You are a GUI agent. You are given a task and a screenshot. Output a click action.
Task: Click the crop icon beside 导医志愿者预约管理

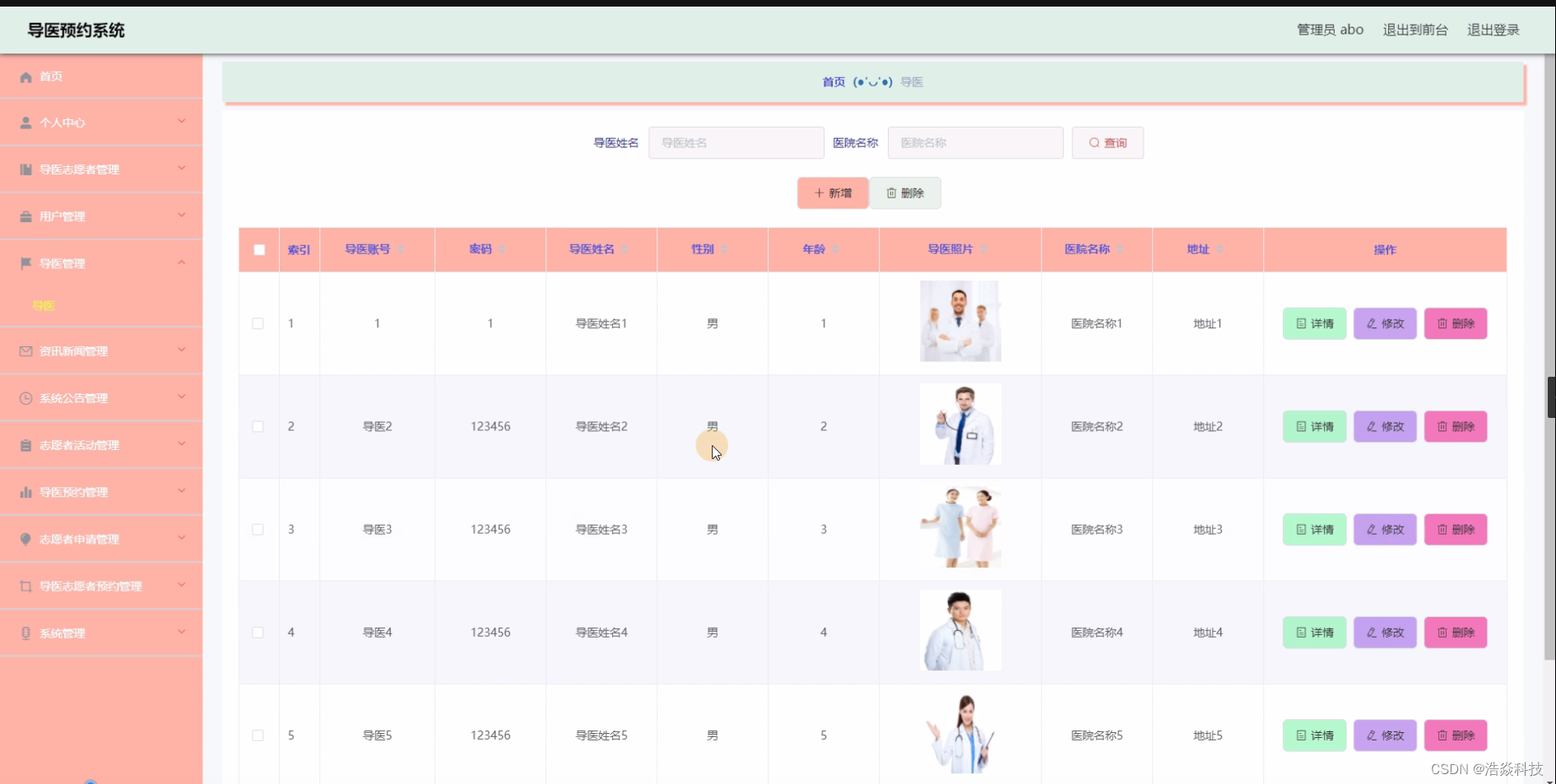[26, 586]
